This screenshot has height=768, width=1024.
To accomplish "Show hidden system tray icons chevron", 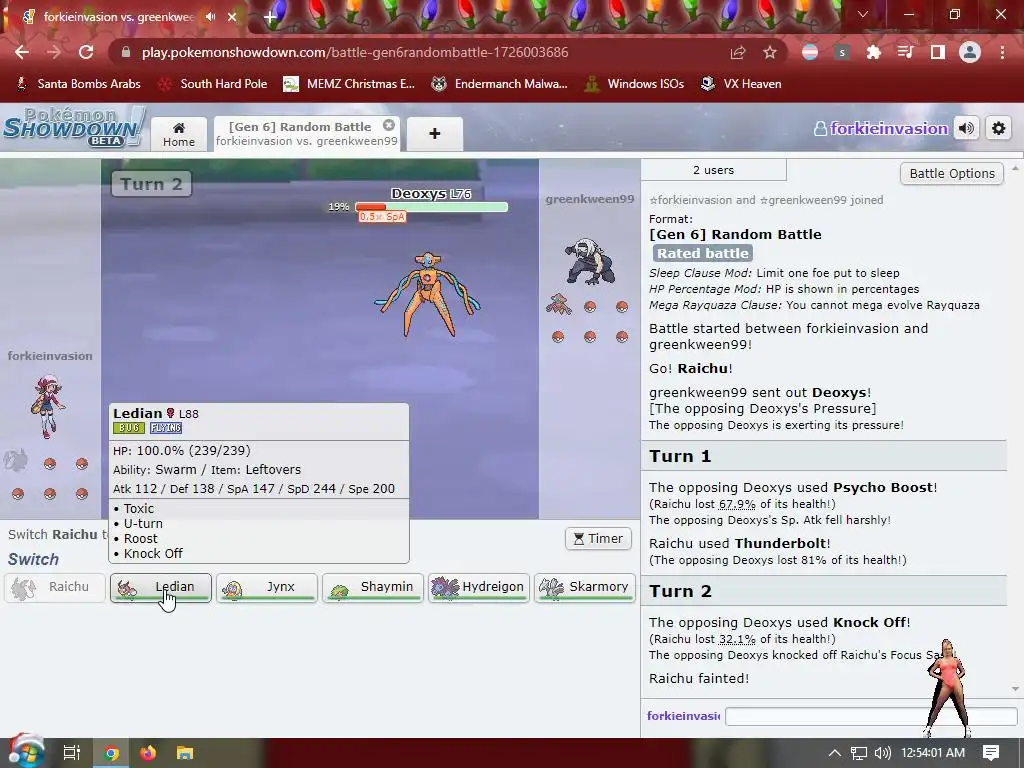I will [835, 753].
